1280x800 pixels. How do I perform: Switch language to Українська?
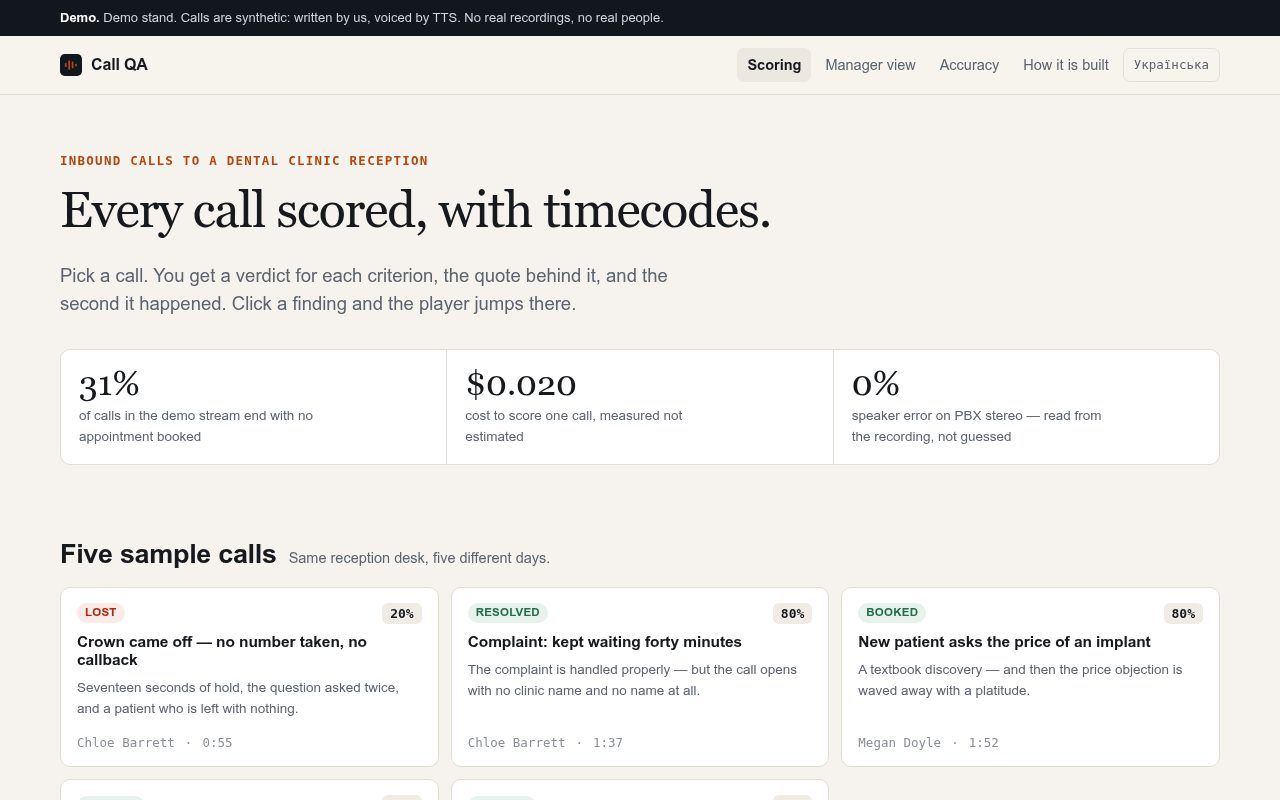1171,65
